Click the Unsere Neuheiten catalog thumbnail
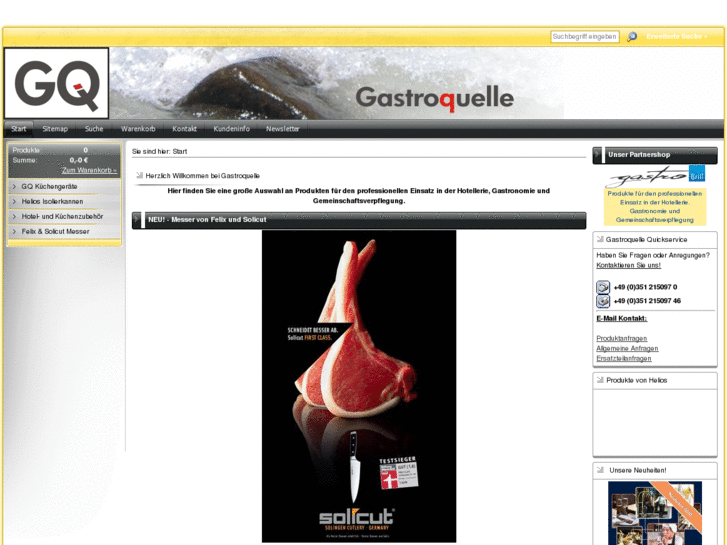Image resolution: width=727 pixels, height=545 pixels. [x=655, y=513]
